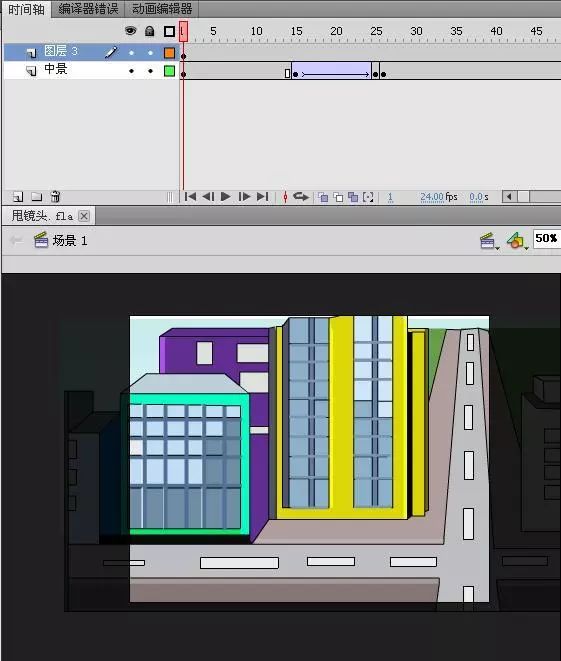Toggle visibility dot for 图层 3
Image resolution: width=561 pixels, height=661 pixels.
132,53
